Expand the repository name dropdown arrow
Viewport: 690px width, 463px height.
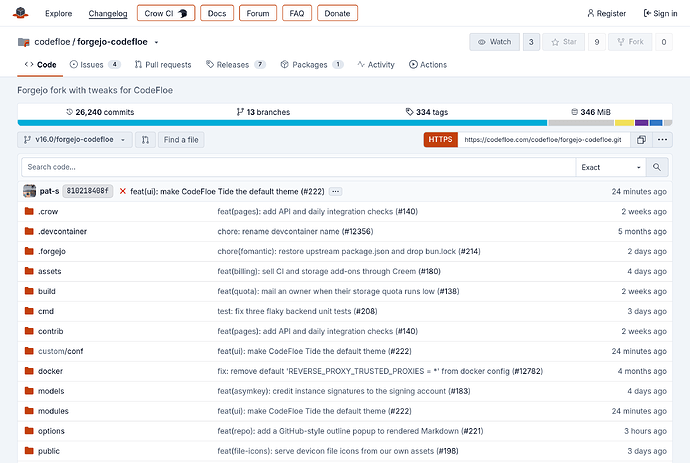(156, 42)
